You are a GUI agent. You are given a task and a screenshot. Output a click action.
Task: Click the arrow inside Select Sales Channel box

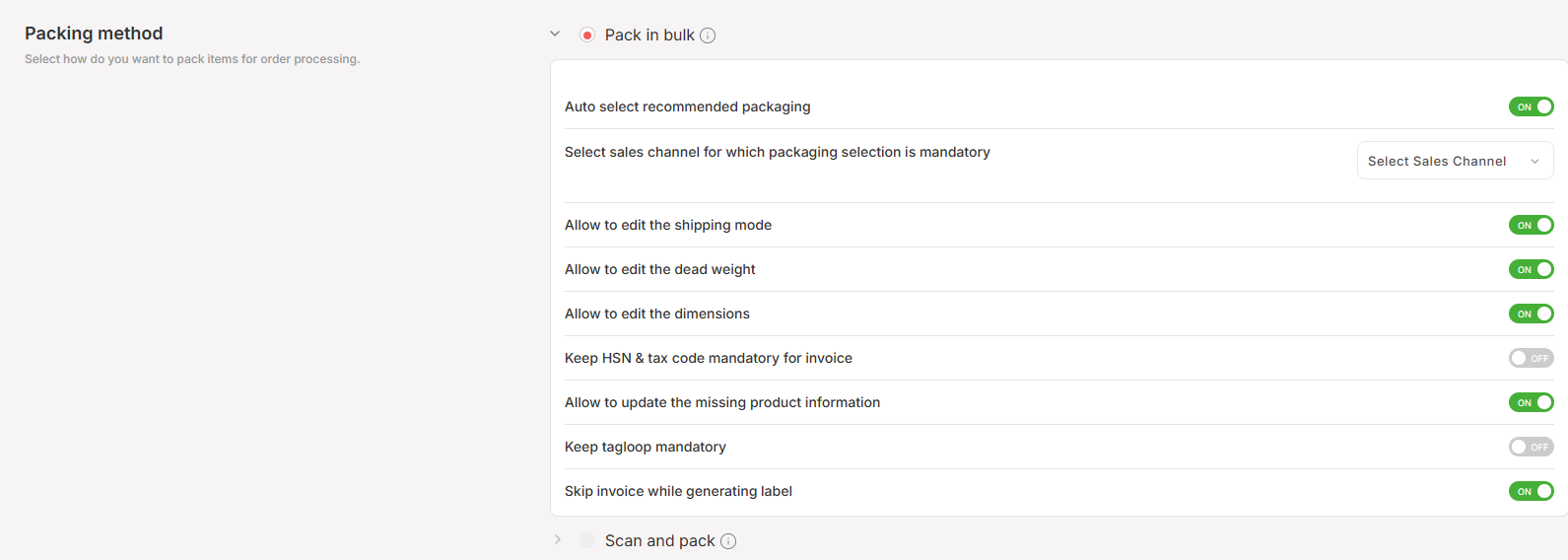tap(1534, 162)
